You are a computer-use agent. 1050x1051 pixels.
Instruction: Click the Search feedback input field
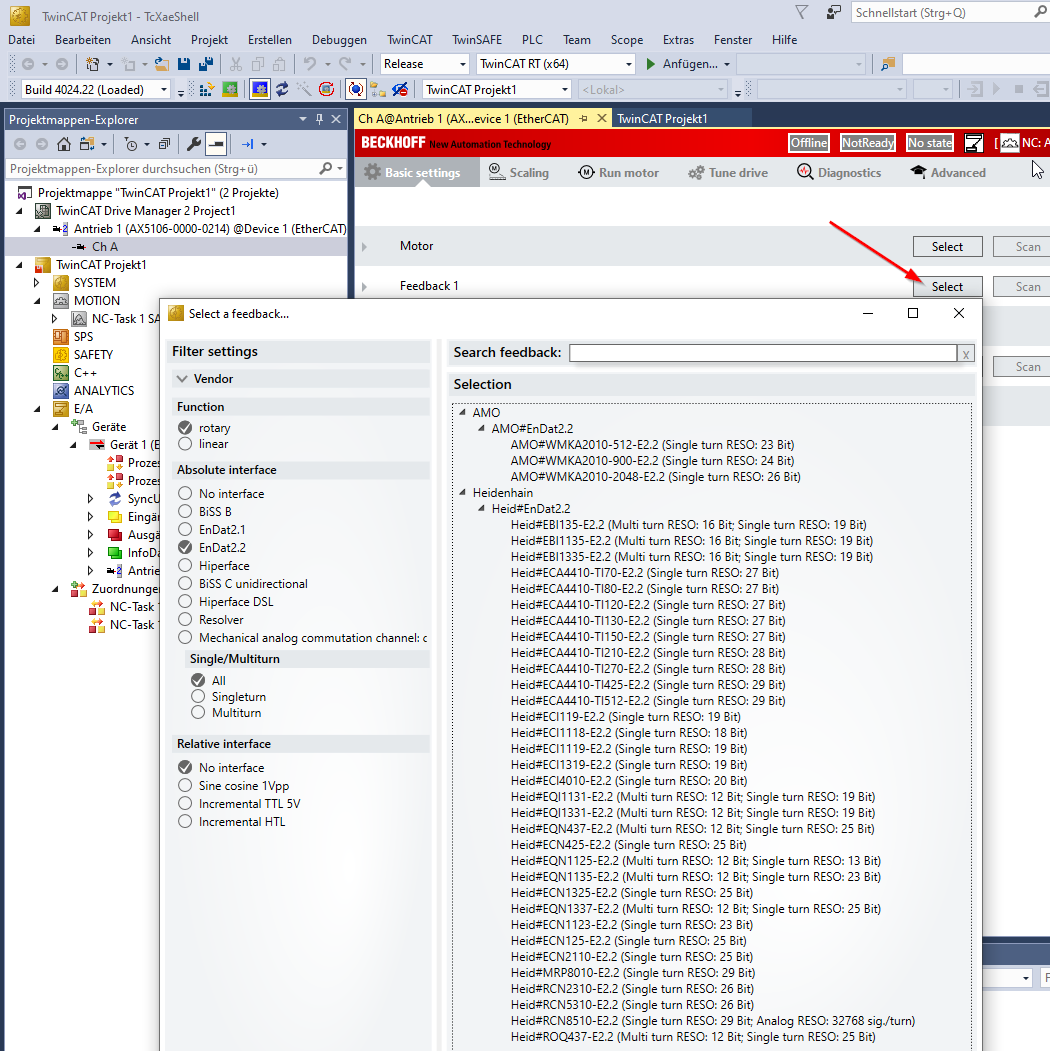762,353
